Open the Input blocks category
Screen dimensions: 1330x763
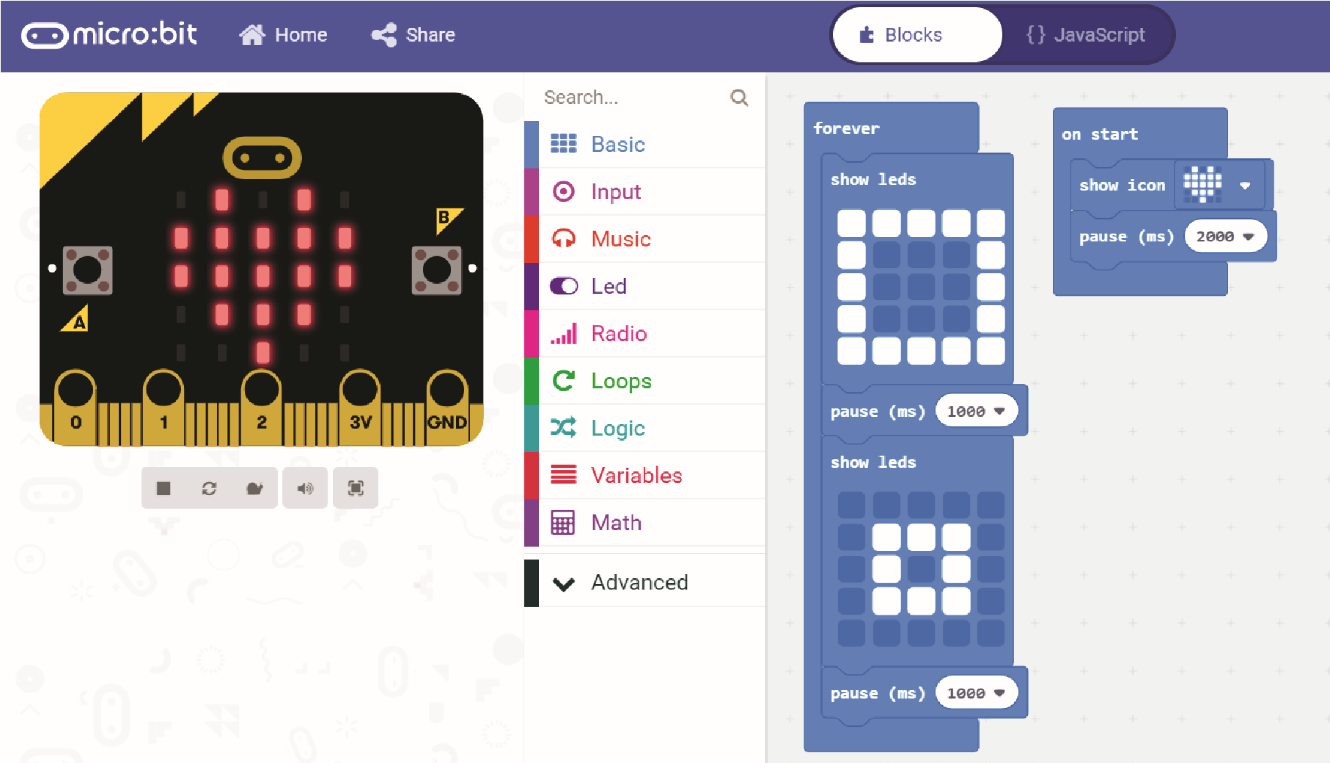(644, 191)
